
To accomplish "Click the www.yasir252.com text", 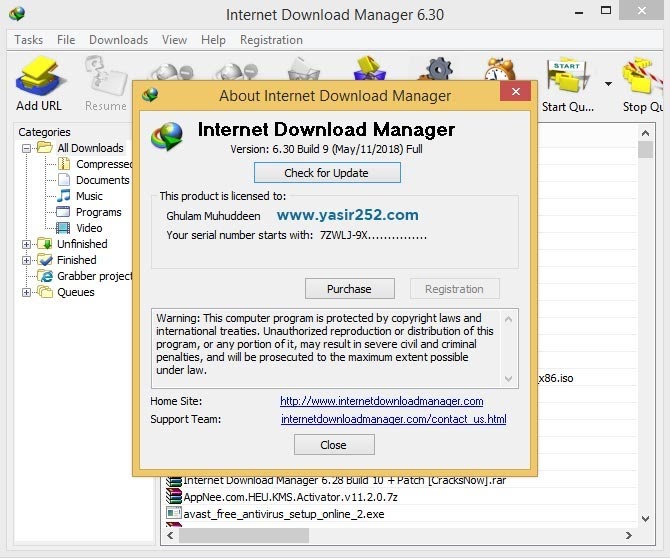I will tap(347, 214).
